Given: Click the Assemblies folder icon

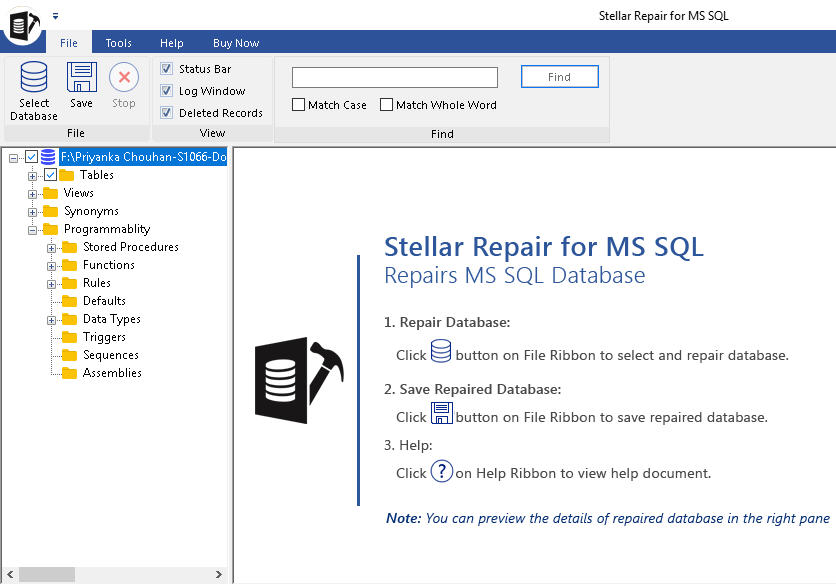Looking at the screenshot, I should point(69,373).
